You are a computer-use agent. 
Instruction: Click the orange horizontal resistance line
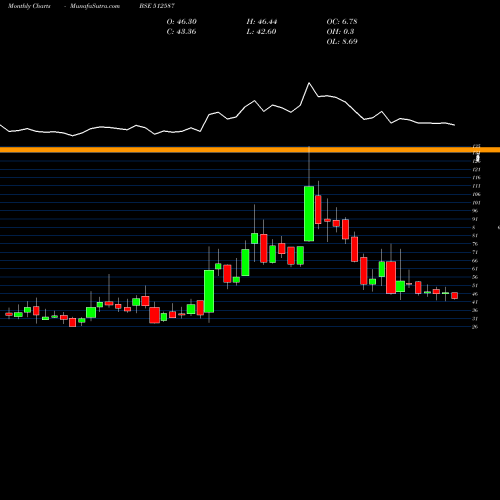[x=250, y=150]
